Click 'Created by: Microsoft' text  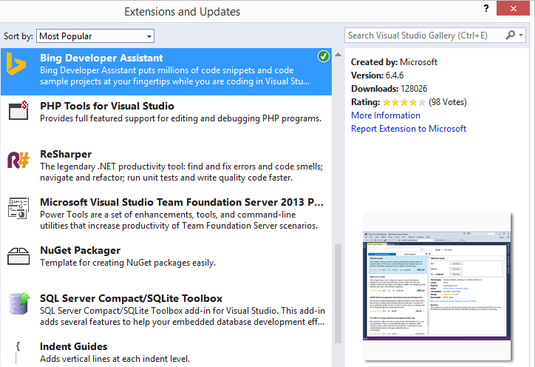pyautogui.click(x=394, y=62)
